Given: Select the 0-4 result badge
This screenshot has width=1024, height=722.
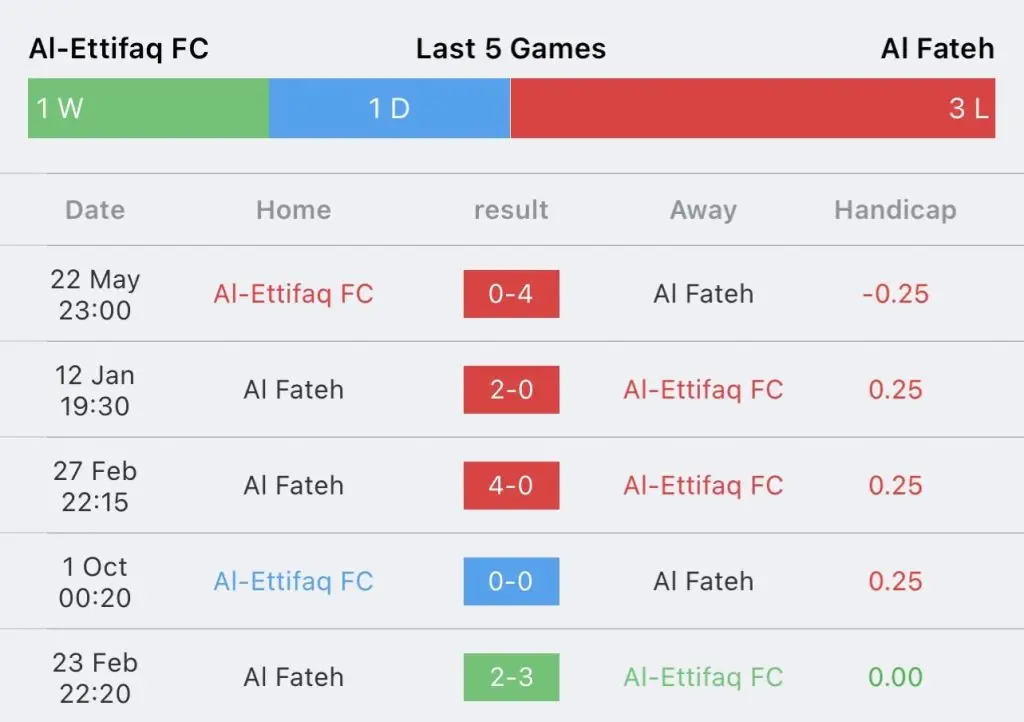Looking at the screenshot, I should click(511, 294).
